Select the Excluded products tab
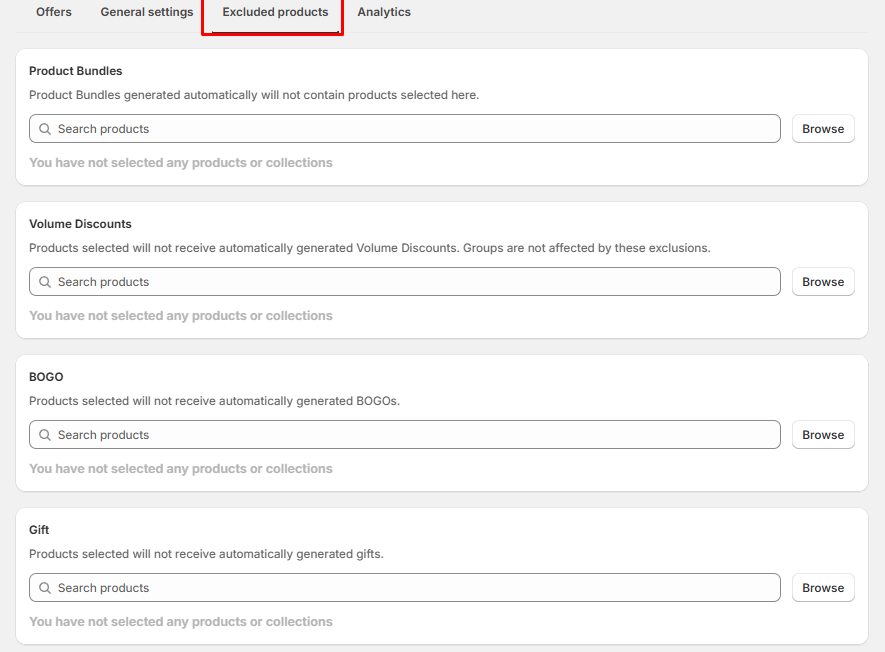 (275, 12)
